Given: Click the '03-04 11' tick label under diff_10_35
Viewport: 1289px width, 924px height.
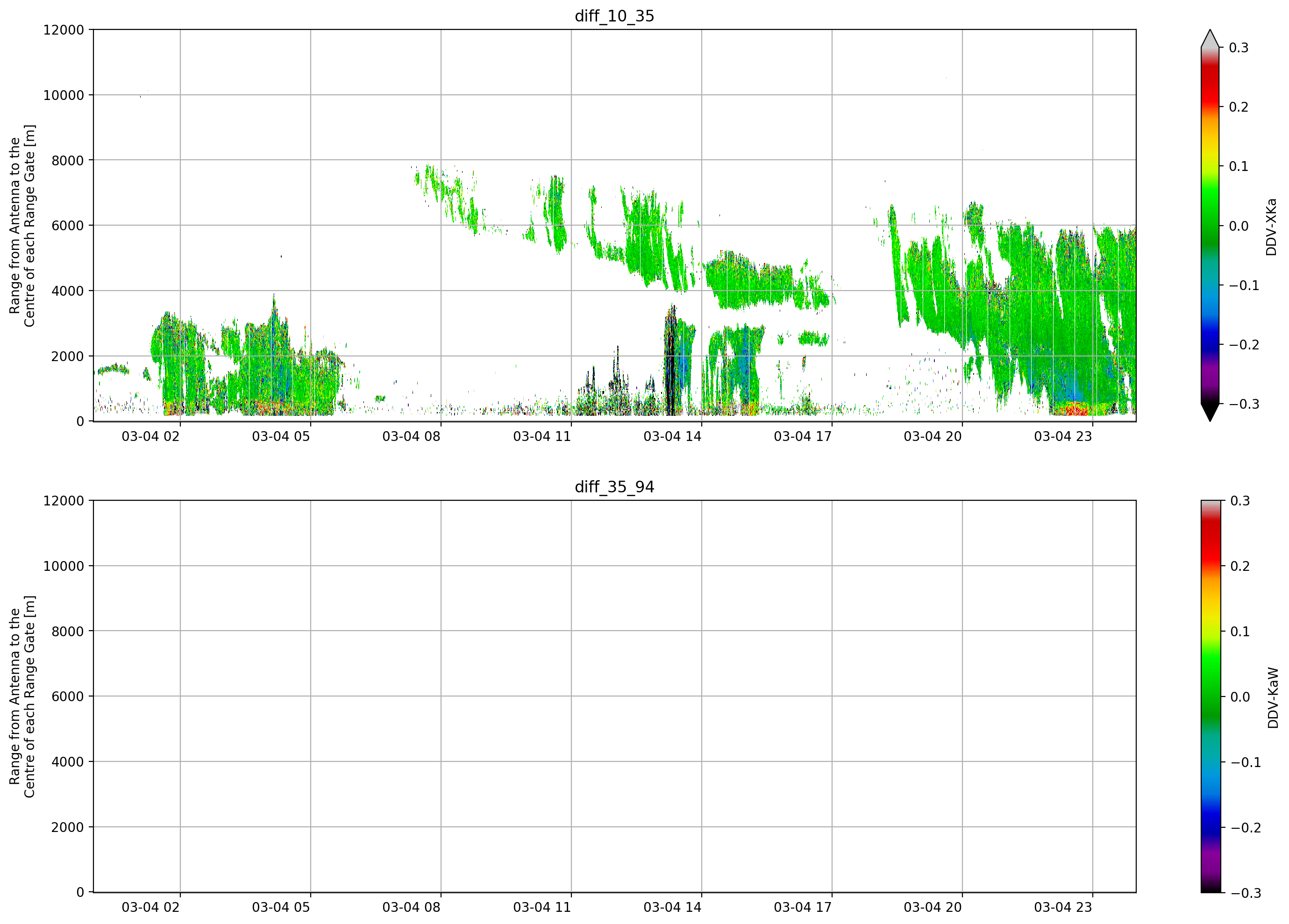Looking at the screenshot, I should coord(541,436).
